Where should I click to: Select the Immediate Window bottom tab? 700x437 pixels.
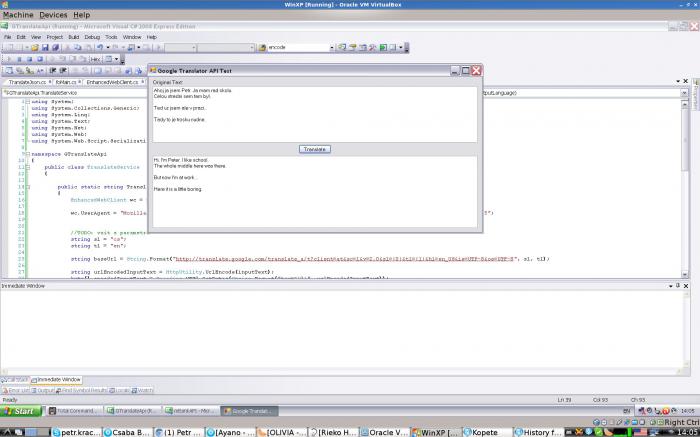(56, 380)
